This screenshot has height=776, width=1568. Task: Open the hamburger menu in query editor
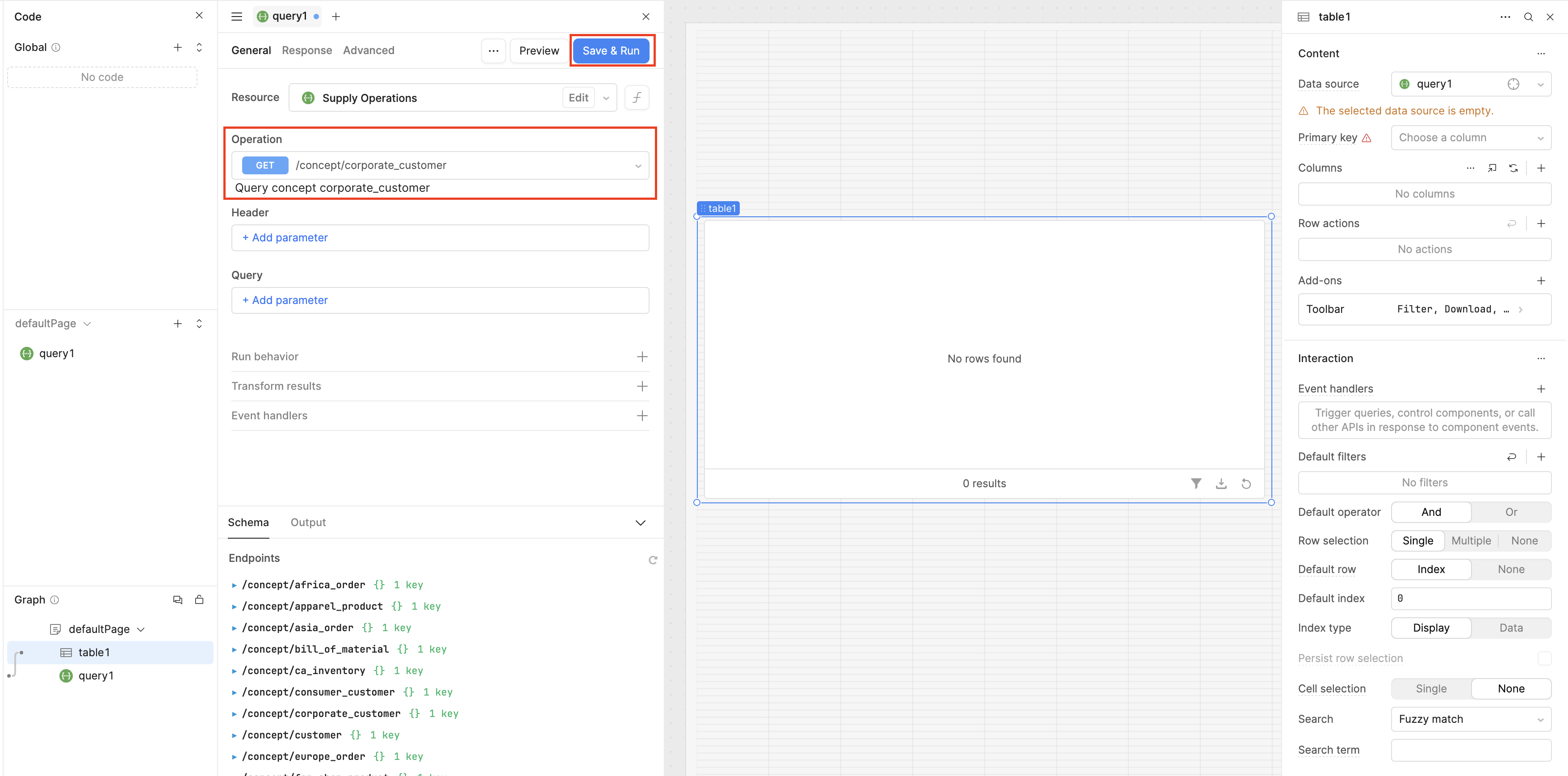point(236,17)
